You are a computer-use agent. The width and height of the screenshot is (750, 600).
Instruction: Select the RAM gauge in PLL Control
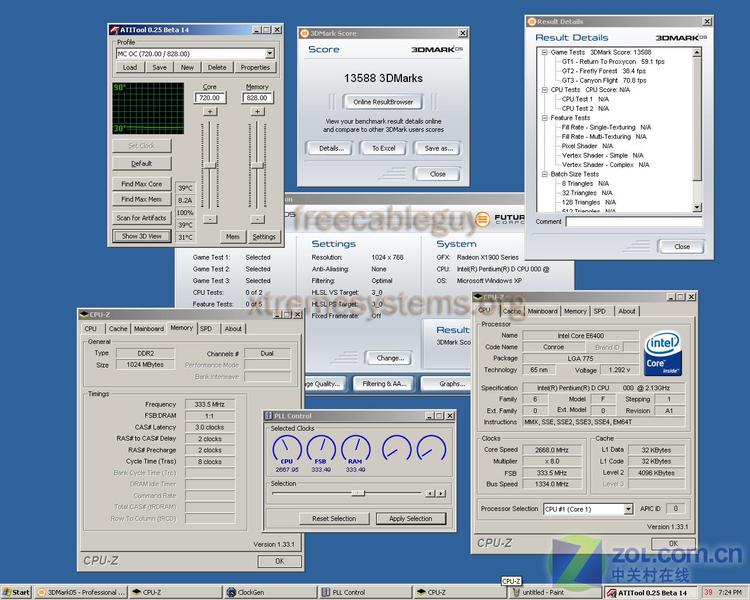click(x=355, y=450)
